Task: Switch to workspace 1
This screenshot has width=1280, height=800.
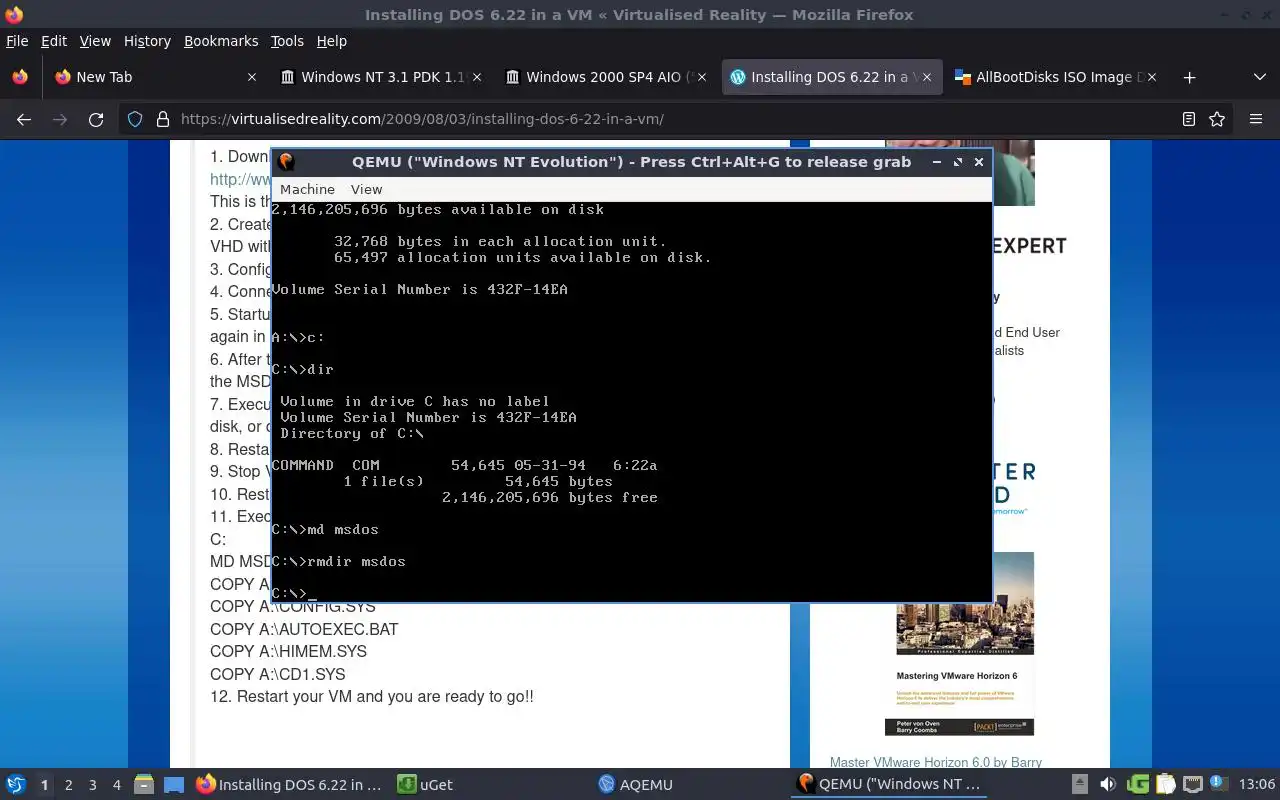Action: [x=44, y=785]
